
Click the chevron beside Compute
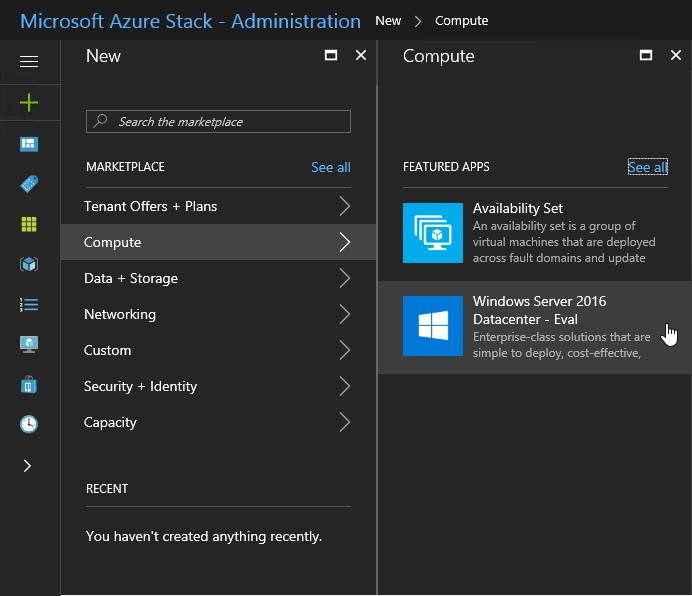click(345, 242)
